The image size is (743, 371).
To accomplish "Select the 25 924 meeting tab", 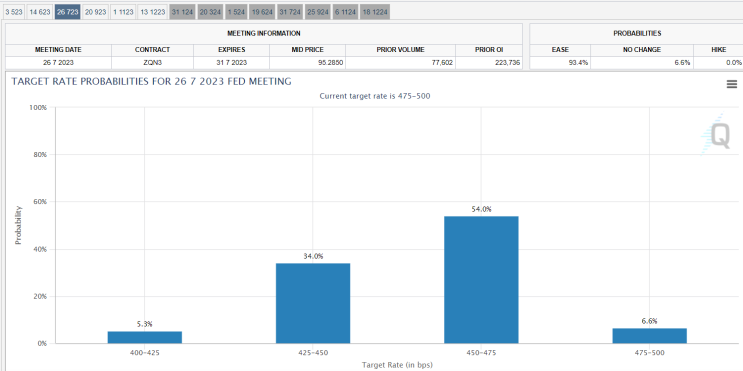I will pyautogui.click(x=317, y=12).
